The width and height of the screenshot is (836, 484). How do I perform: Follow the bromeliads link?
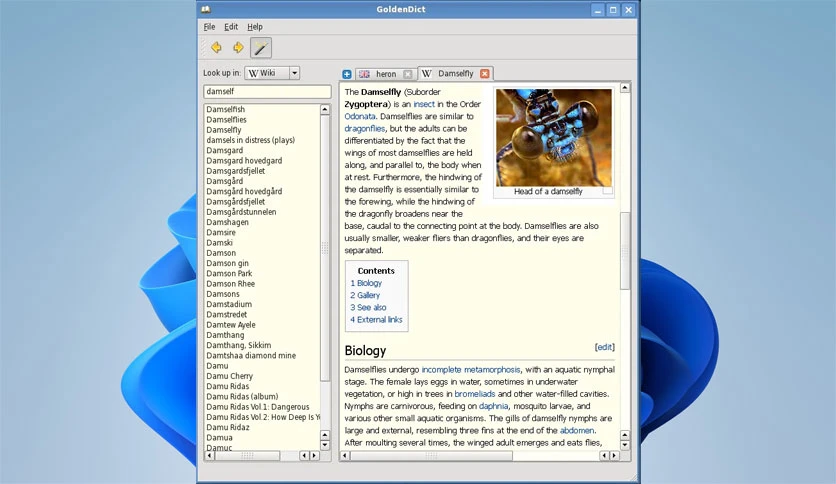[x=475, y=394]
